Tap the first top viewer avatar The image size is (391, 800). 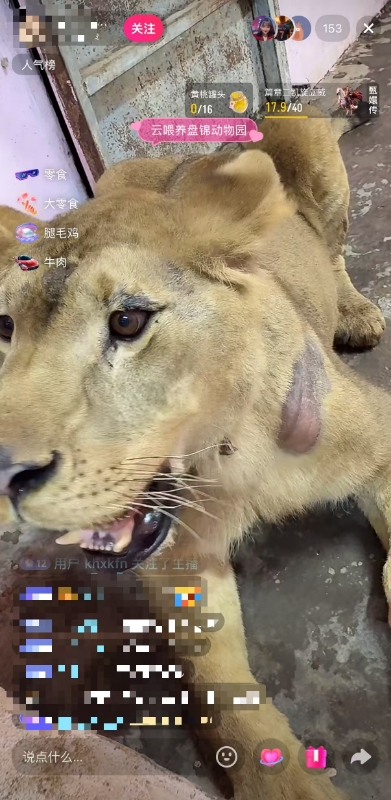point(263,29)
